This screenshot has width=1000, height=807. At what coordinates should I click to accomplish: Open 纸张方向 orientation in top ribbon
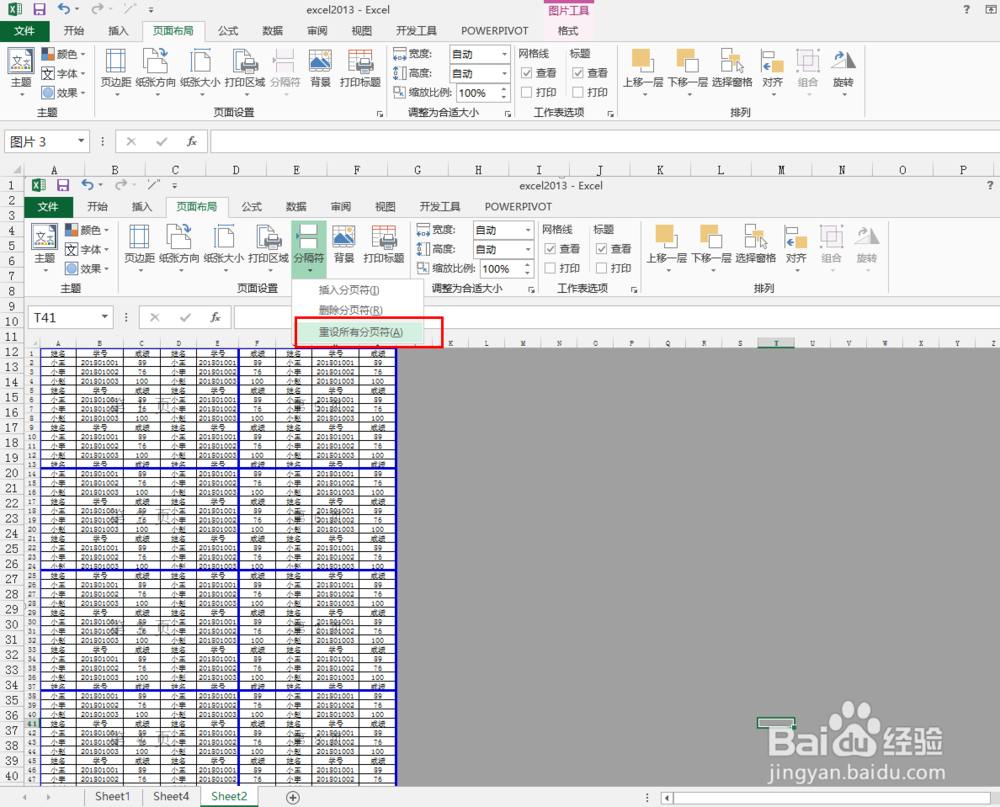pyautogui.click(x=156, y=71)
